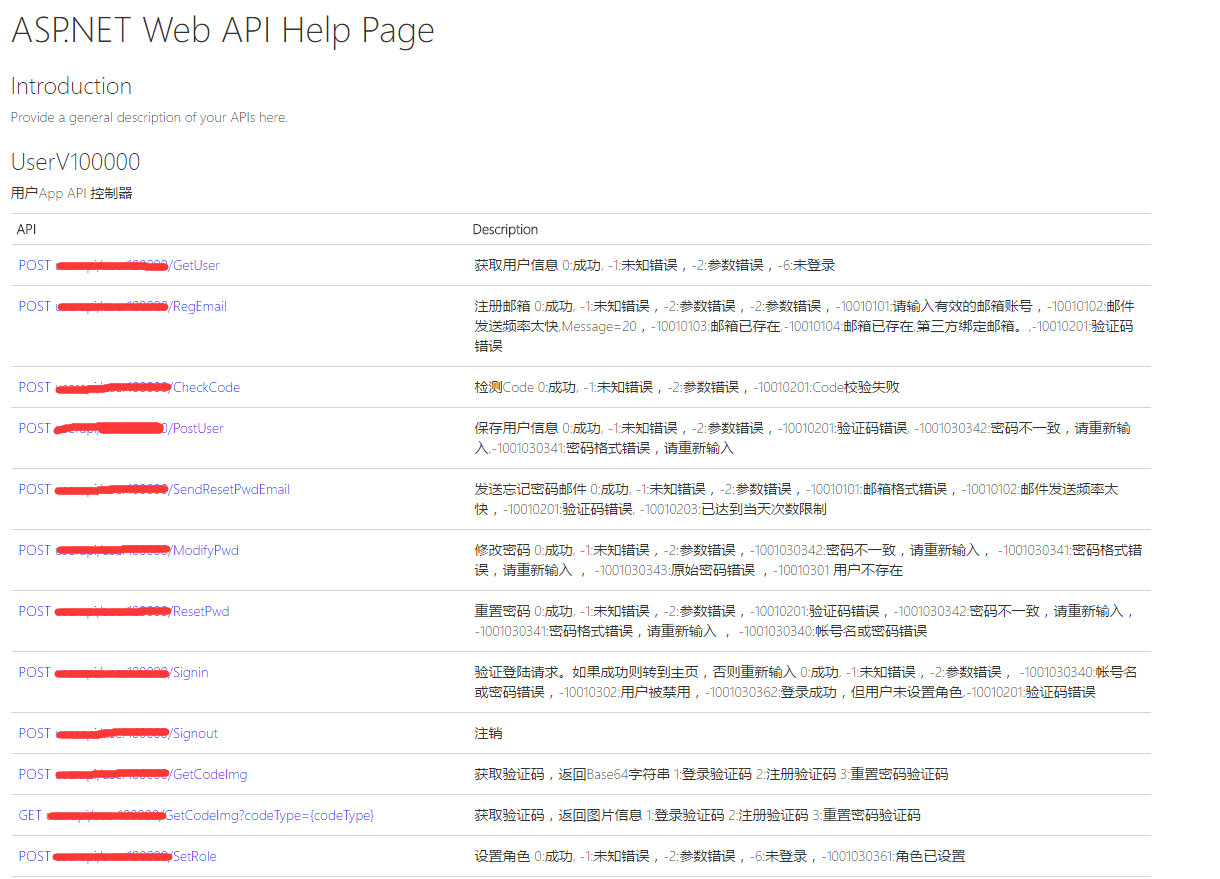Open the PostUser API documentation link
The image size is (1220, 879).
(197, 428)
